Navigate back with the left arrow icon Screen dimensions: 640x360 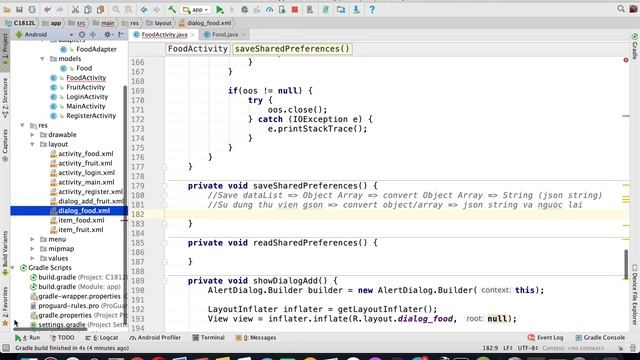coord(144,9)
